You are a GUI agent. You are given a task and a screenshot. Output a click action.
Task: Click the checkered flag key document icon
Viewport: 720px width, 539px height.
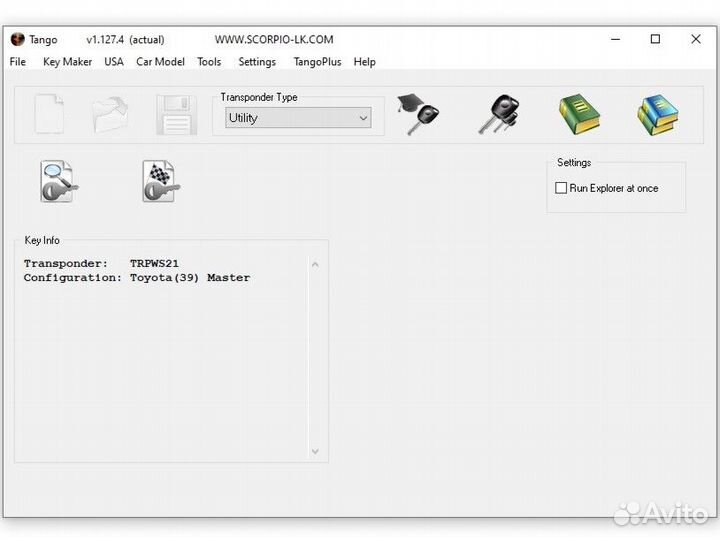pos(161,181)
